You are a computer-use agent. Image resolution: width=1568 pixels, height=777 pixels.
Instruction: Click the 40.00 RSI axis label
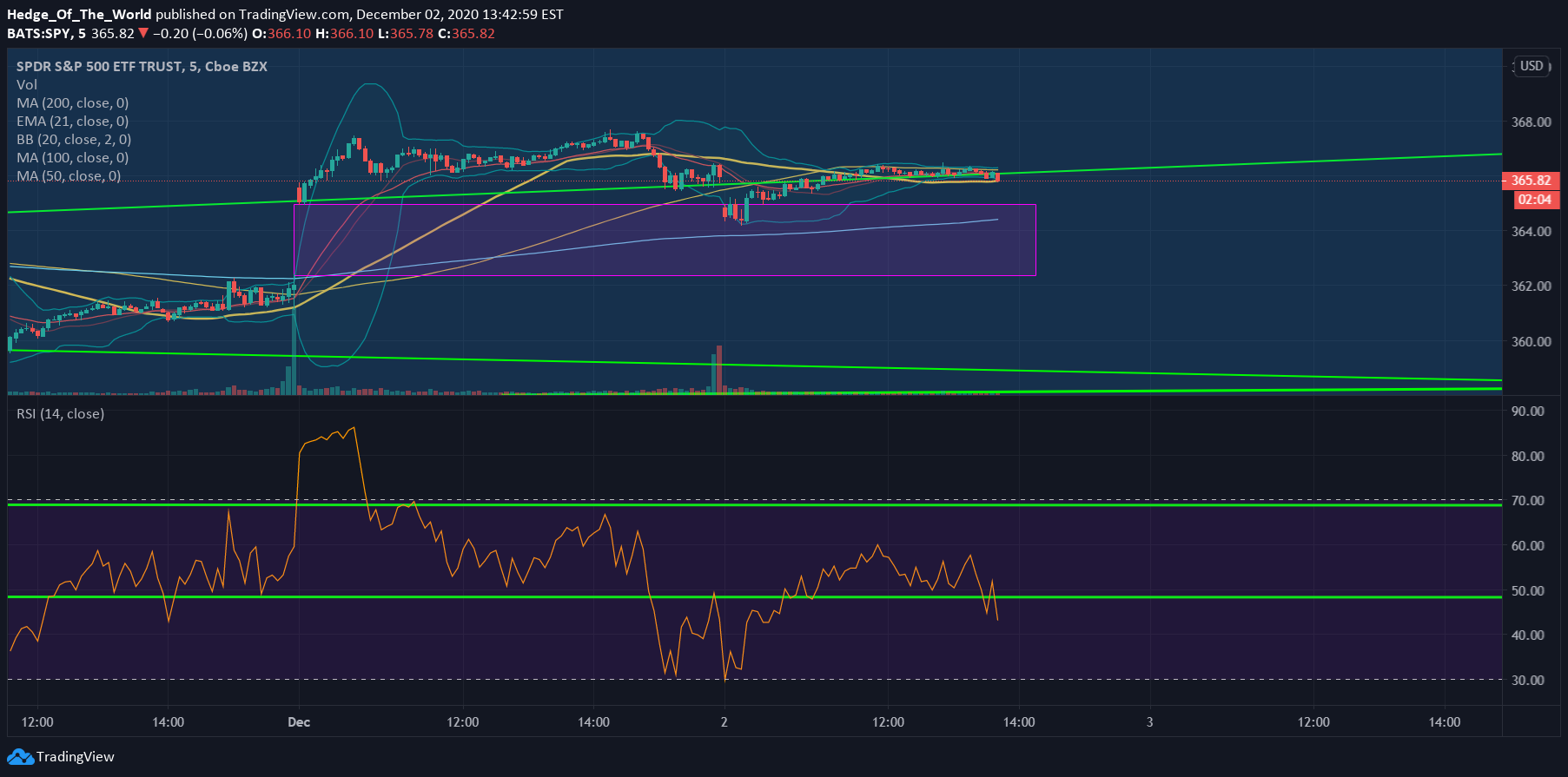click(1528, 635)
